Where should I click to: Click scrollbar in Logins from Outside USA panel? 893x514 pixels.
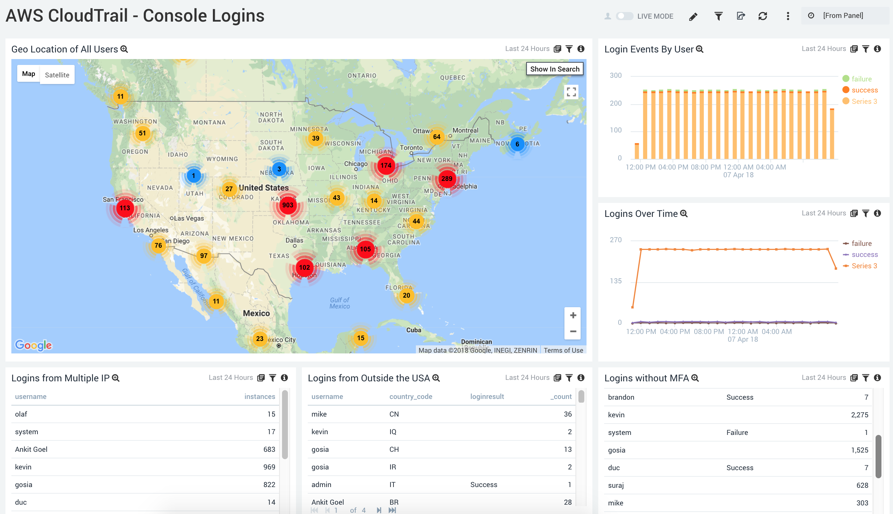581,397
